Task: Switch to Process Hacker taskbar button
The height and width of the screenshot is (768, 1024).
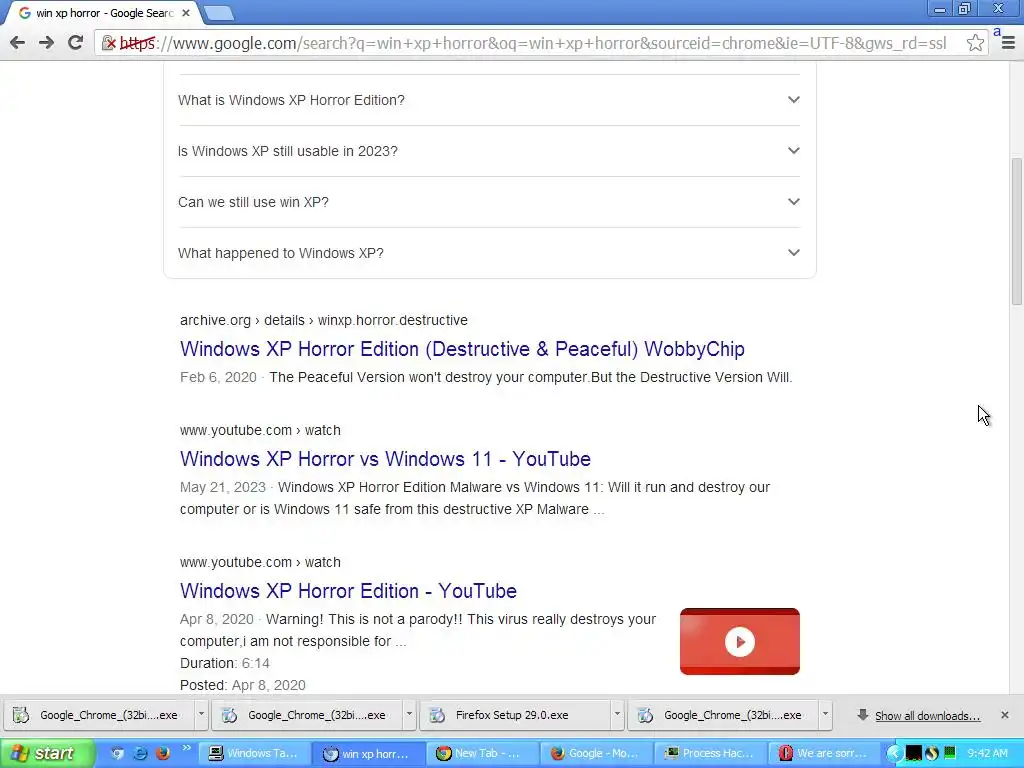Action: coord(711,754)
